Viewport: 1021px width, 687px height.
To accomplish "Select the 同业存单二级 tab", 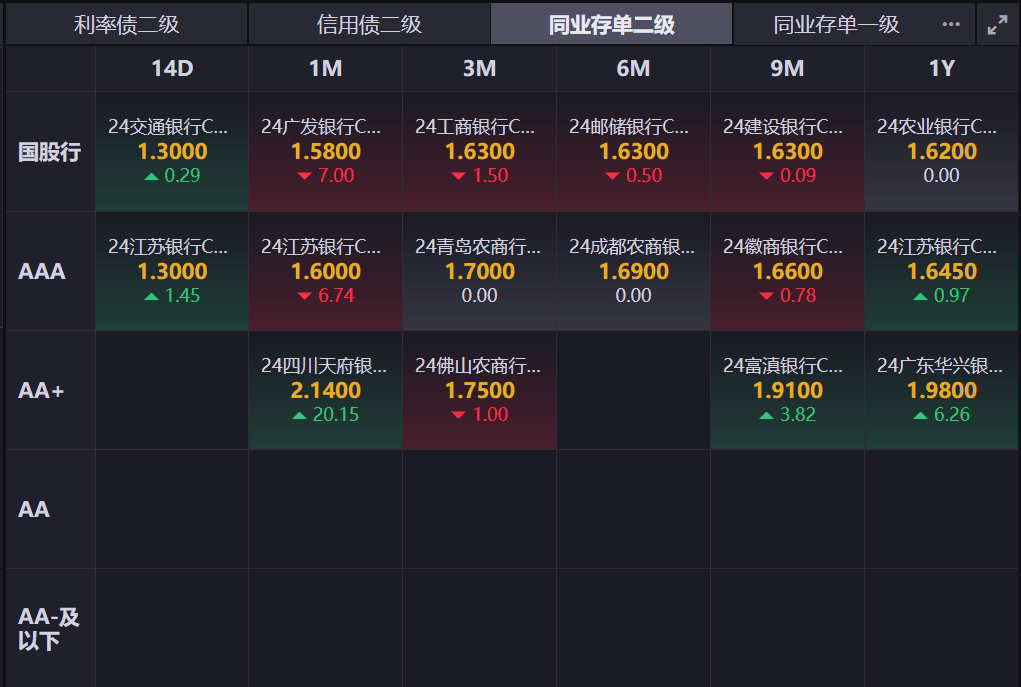I will pyautogui.click(x=611, y=25).
